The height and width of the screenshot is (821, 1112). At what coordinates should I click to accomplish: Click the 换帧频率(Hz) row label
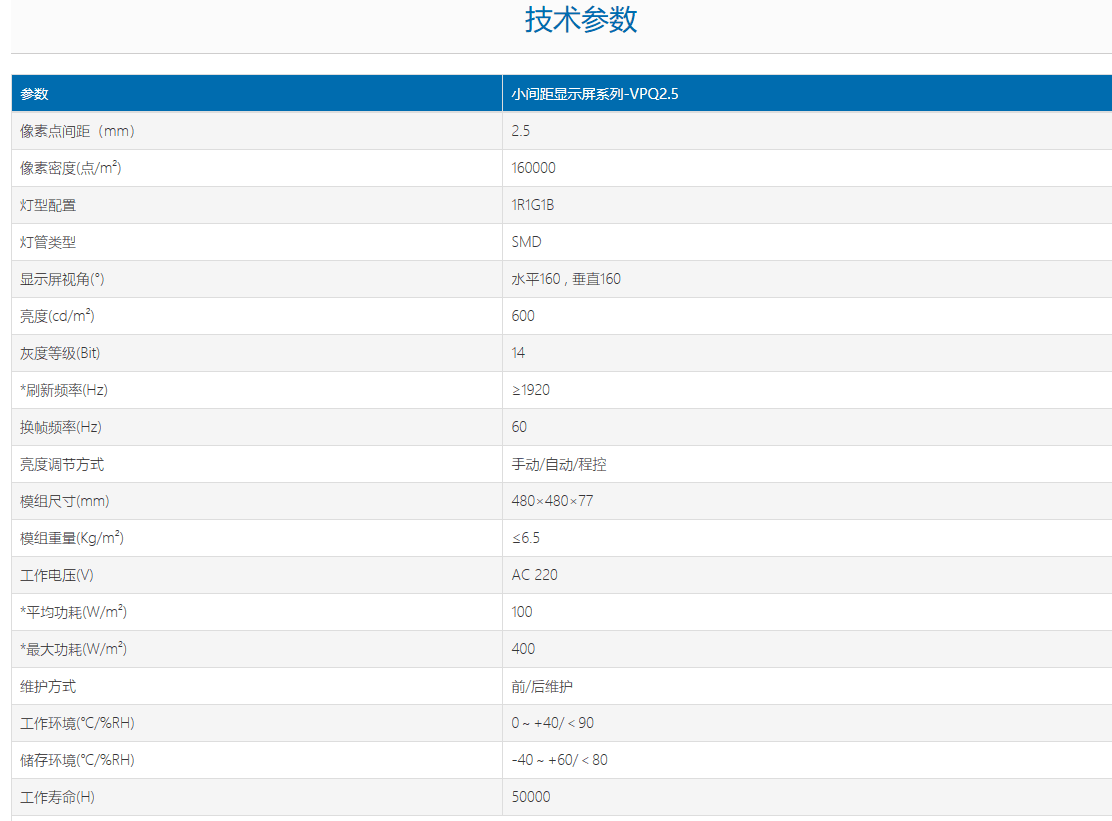(61, 427)
